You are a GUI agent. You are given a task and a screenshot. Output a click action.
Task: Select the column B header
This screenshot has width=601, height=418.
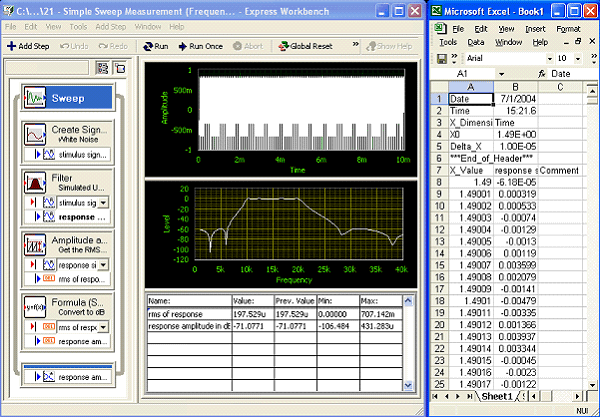517,87
